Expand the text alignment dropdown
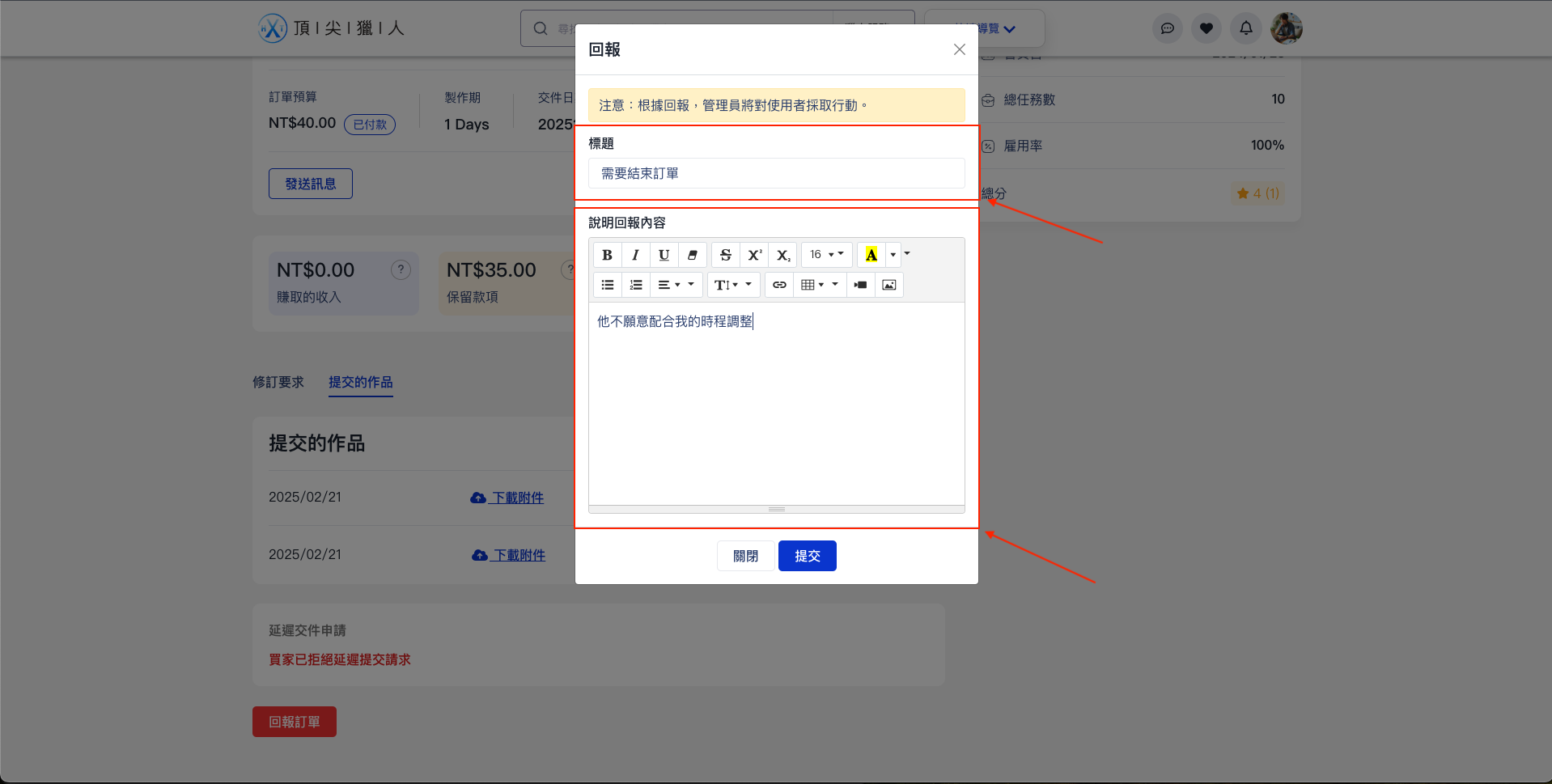 coord(676,285)
